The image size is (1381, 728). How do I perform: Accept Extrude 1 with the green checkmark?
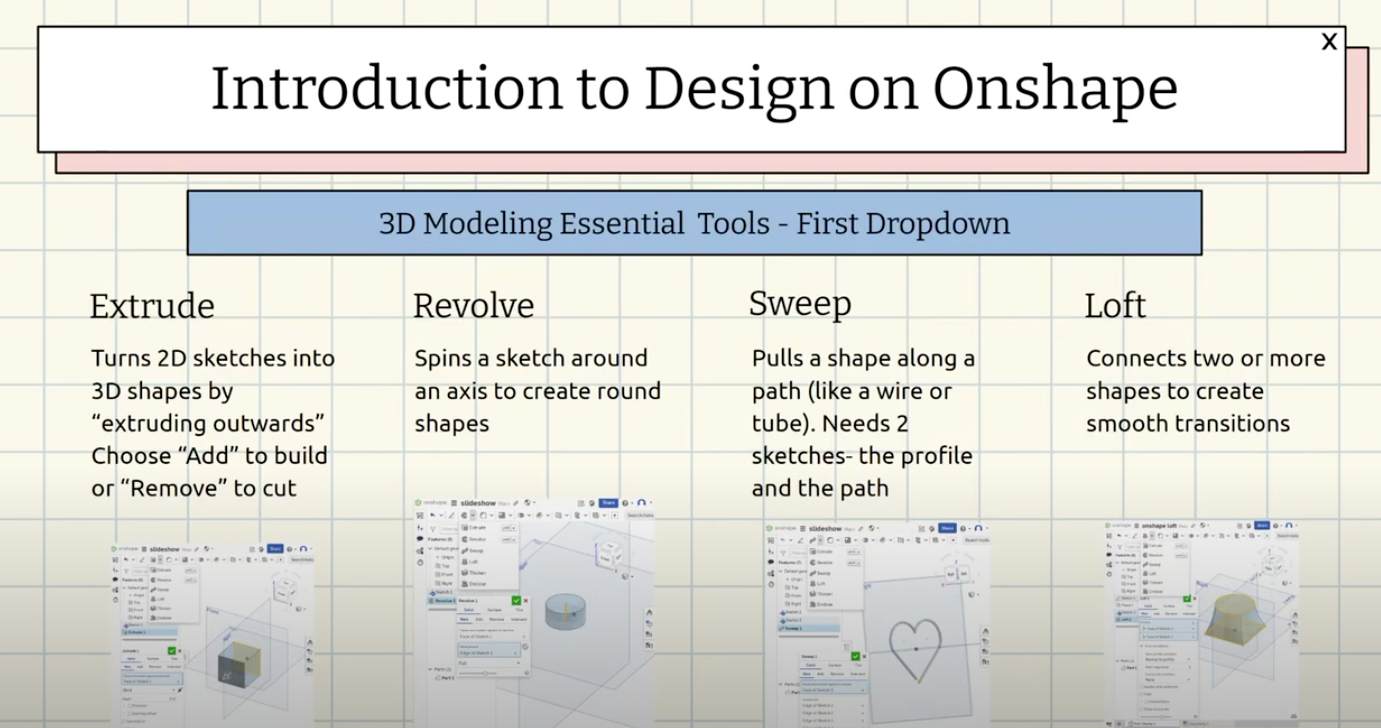172,651
